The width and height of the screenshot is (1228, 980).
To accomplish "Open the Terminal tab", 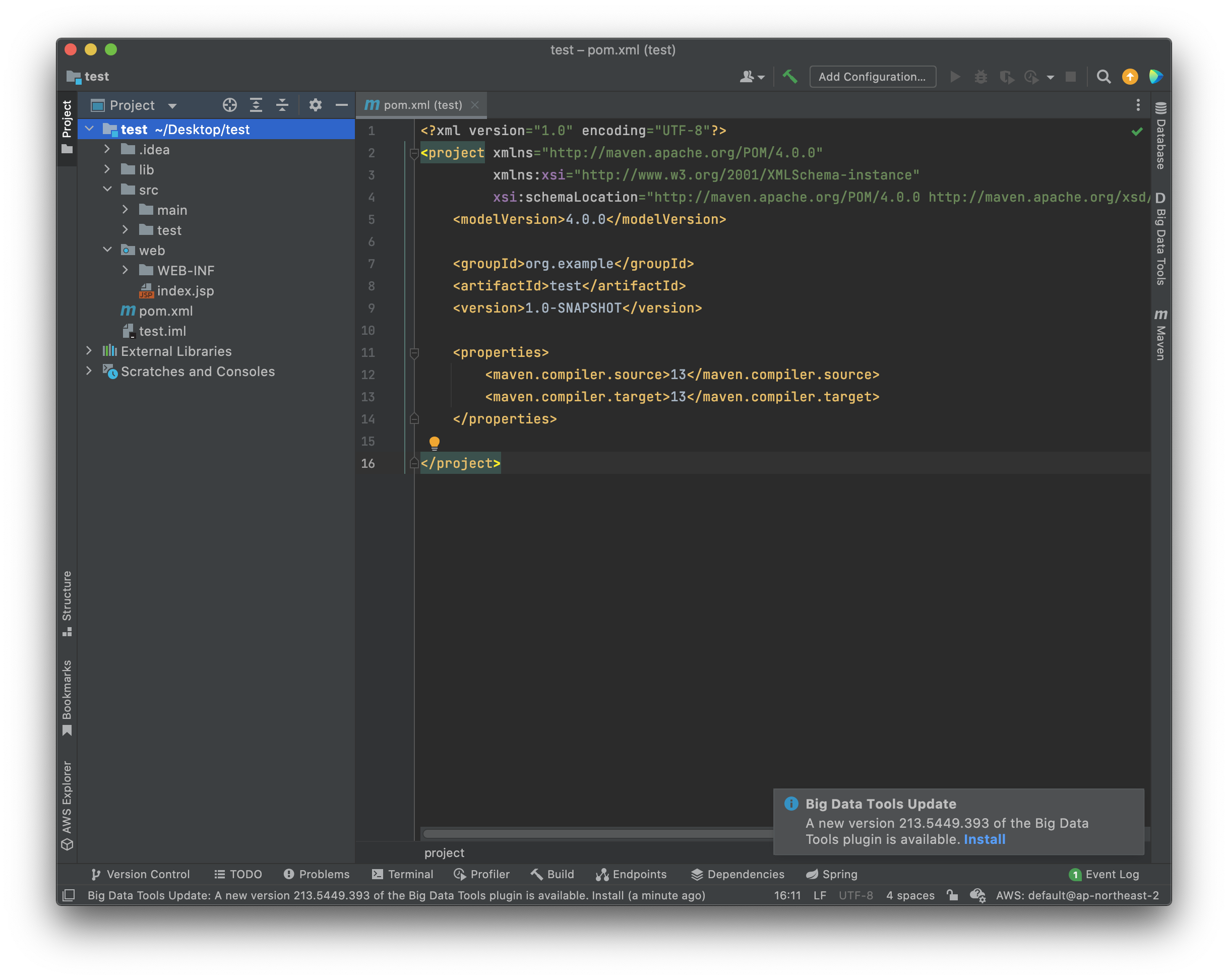I will [403, 874].
